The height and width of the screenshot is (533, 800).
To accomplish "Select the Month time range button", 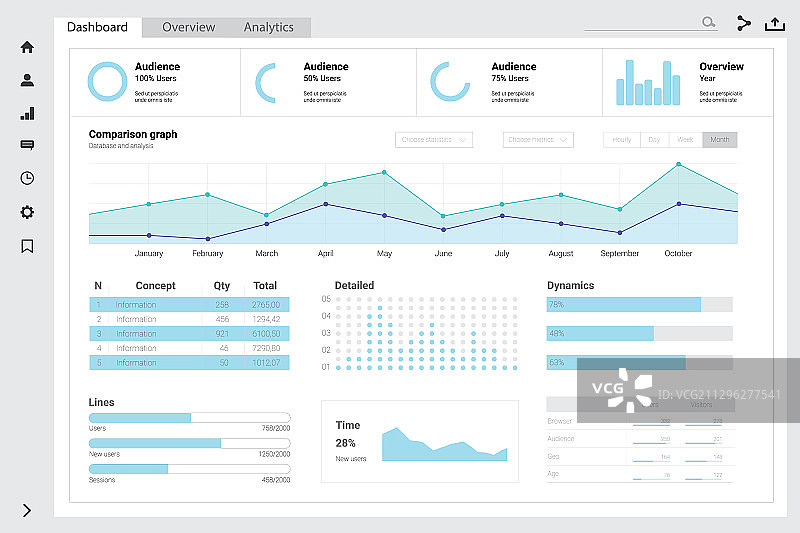I will [719, 140].
